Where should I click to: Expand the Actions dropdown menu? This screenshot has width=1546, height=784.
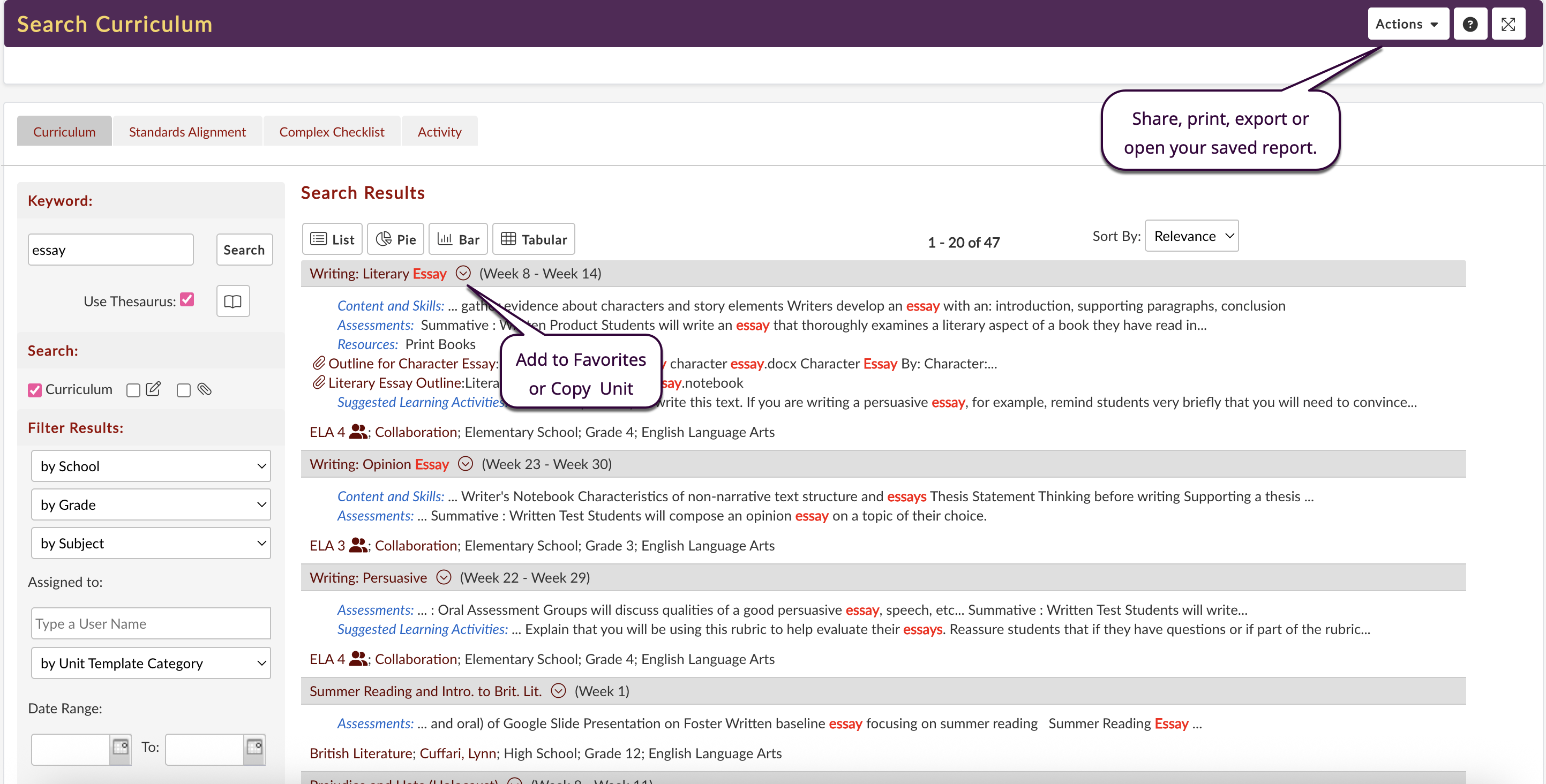[x=1407, y=24]
